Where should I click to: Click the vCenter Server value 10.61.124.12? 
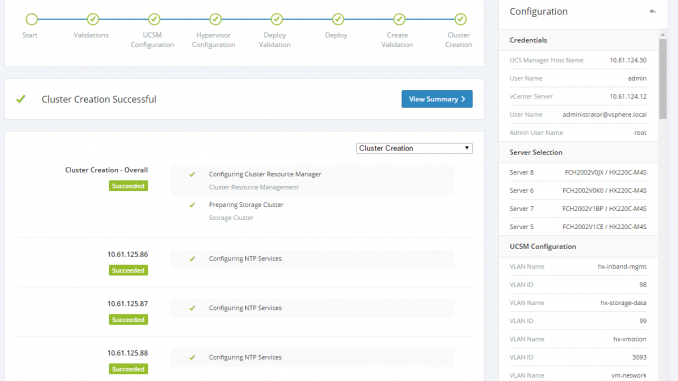(x=628, y=96)
